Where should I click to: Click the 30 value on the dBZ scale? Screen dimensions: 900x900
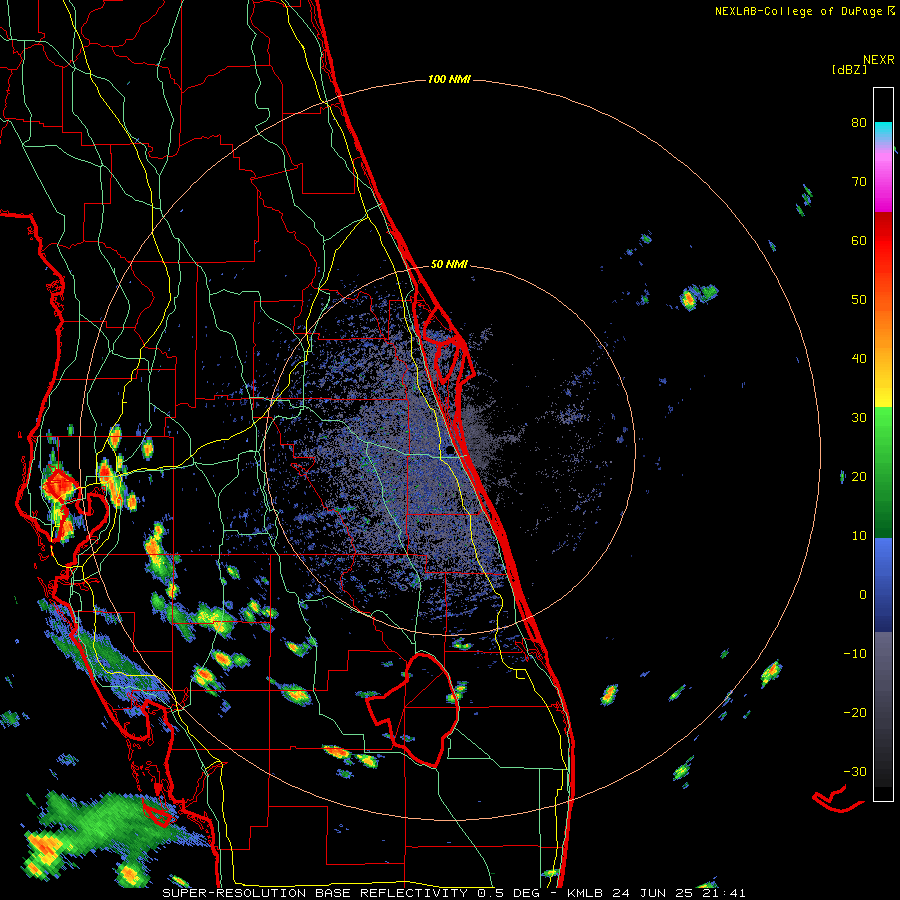pos(859,418)
